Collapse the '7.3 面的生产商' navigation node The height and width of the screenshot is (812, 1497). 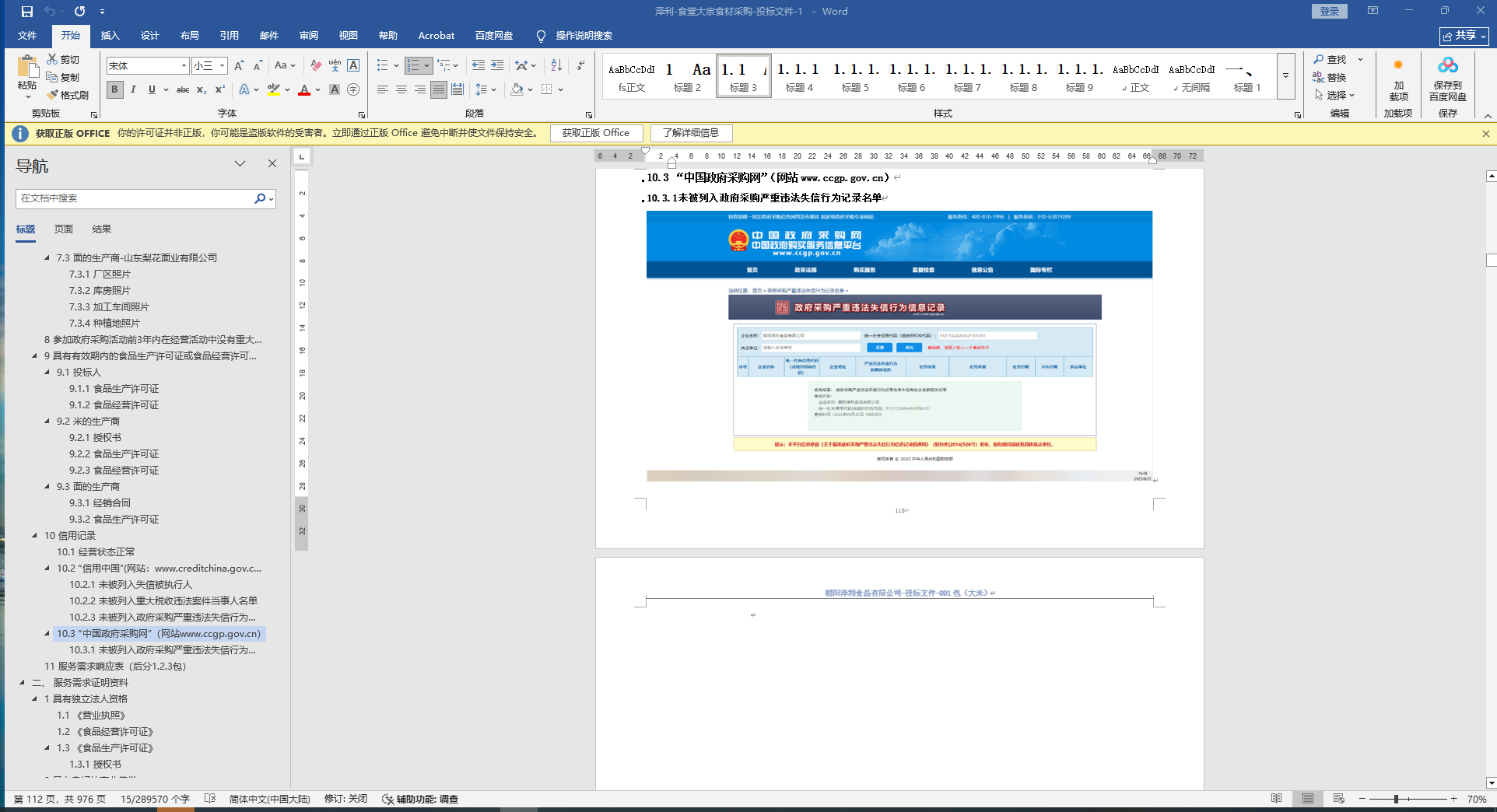click(x=47, y=257)
